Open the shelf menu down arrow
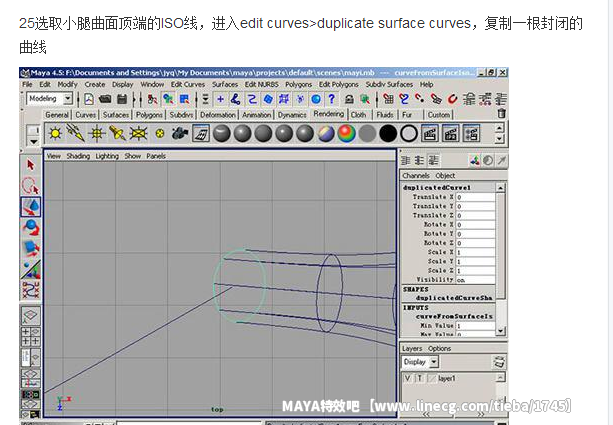 34,141
